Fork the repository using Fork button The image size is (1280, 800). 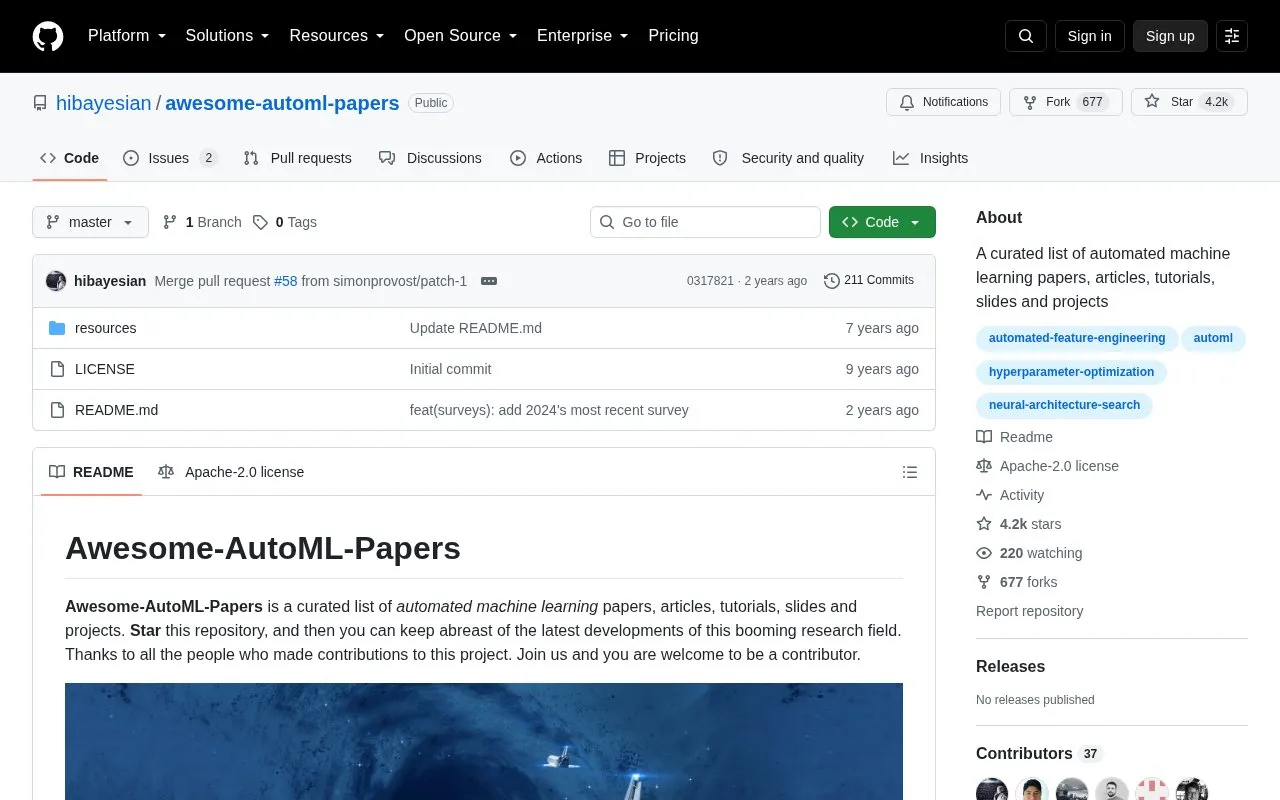click(x=1065, y=102)
